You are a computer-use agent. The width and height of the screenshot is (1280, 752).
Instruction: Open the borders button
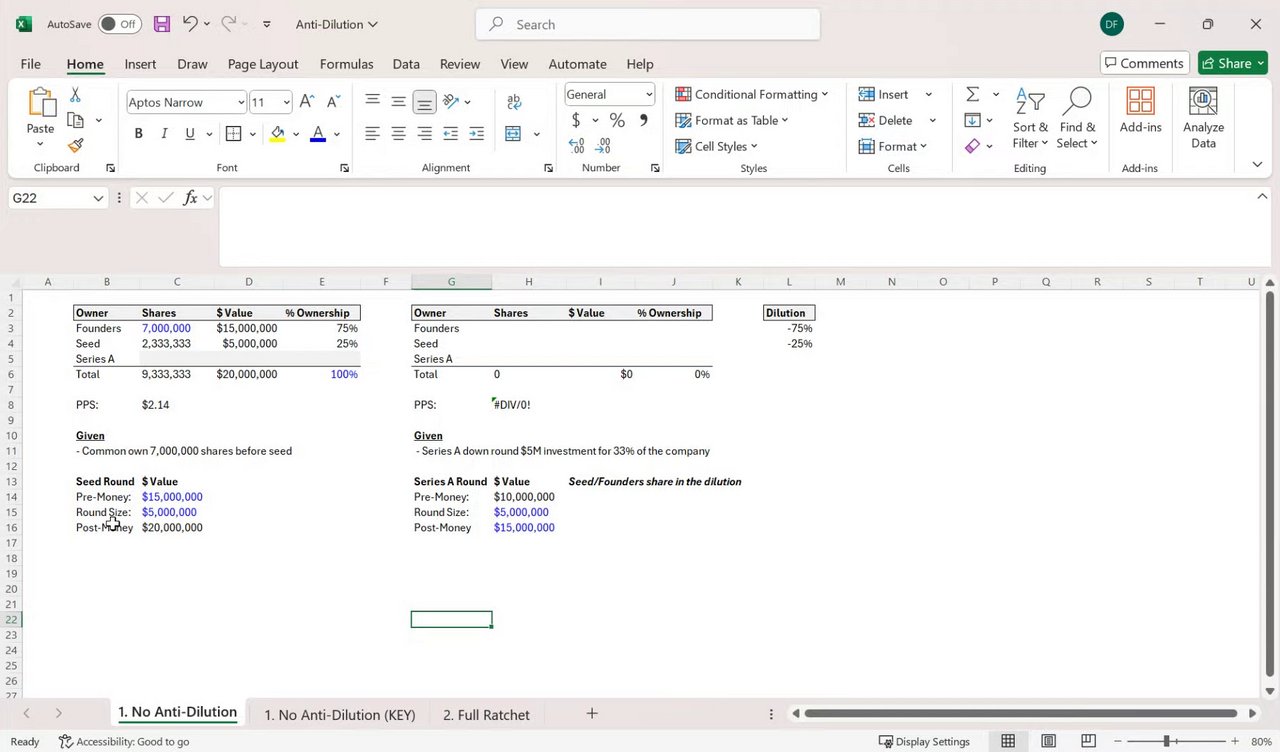233,134
